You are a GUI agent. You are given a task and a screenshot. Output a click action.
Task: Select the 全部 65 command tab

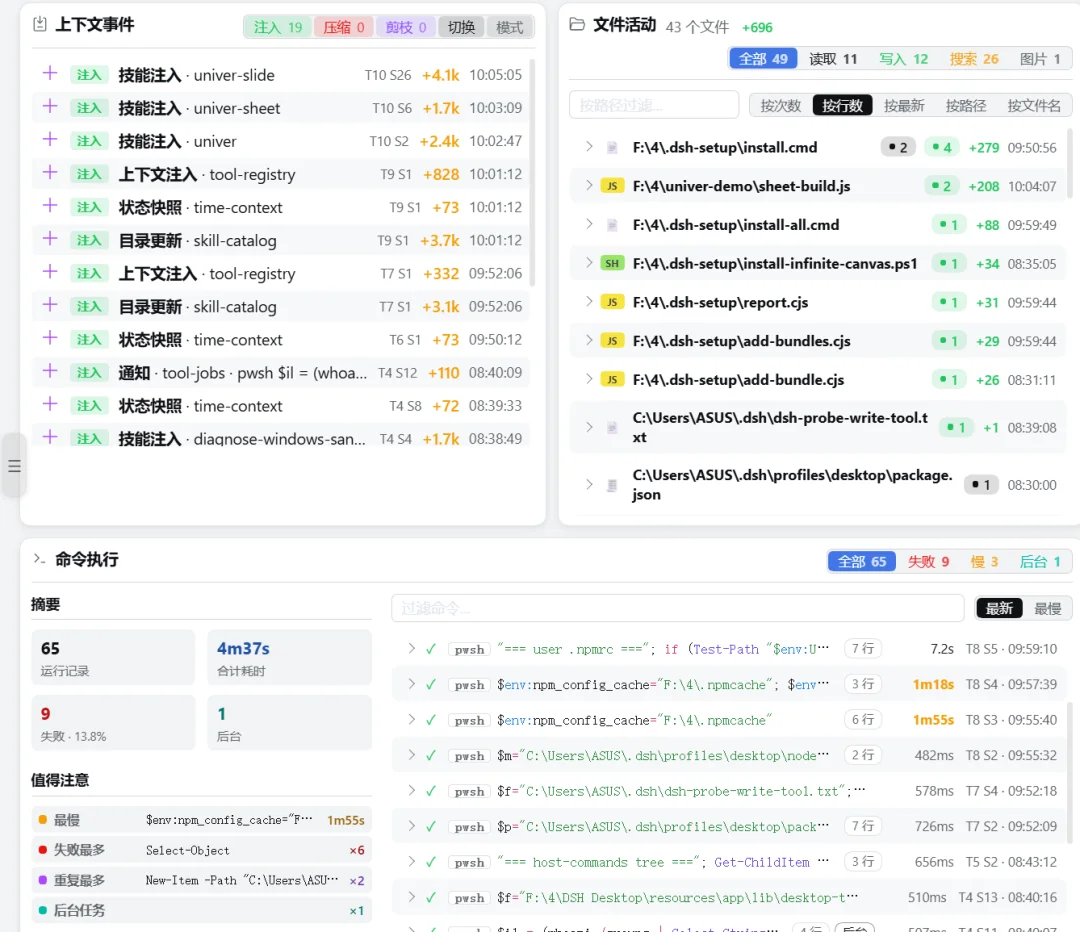[x=862, y=561]
